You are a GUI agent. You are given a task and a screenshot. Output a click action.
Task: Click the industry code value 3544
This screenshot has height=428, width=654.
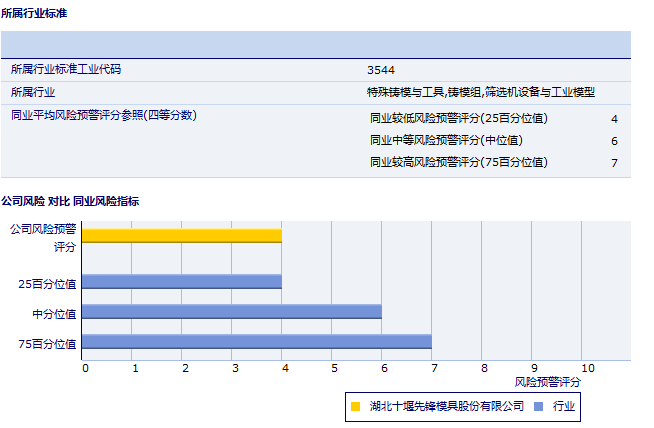pyautogui.click(x=380, y=70)
